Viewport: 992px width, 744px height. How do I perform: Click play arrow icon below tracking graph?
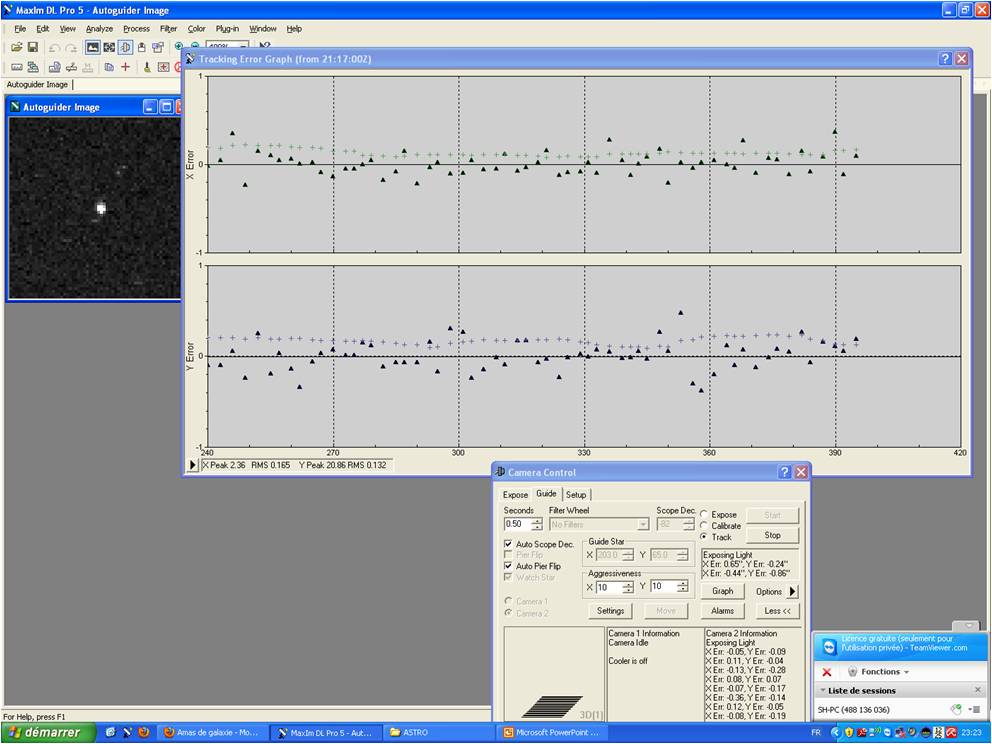[193, 465]
